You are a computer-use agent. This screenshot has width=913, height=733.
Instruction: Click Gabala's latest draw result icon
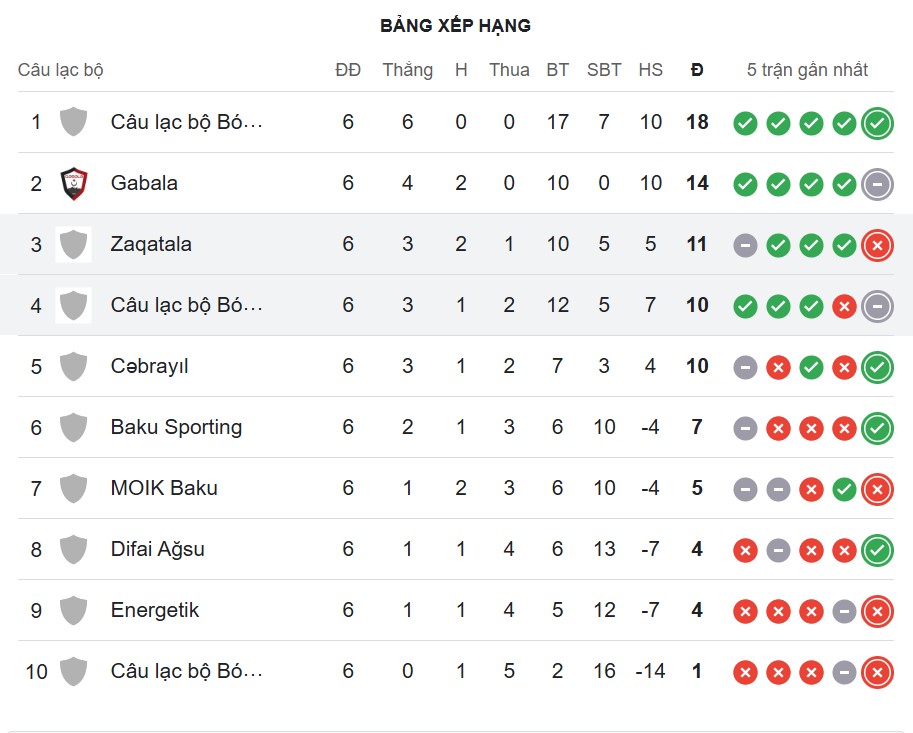[877, 184]
